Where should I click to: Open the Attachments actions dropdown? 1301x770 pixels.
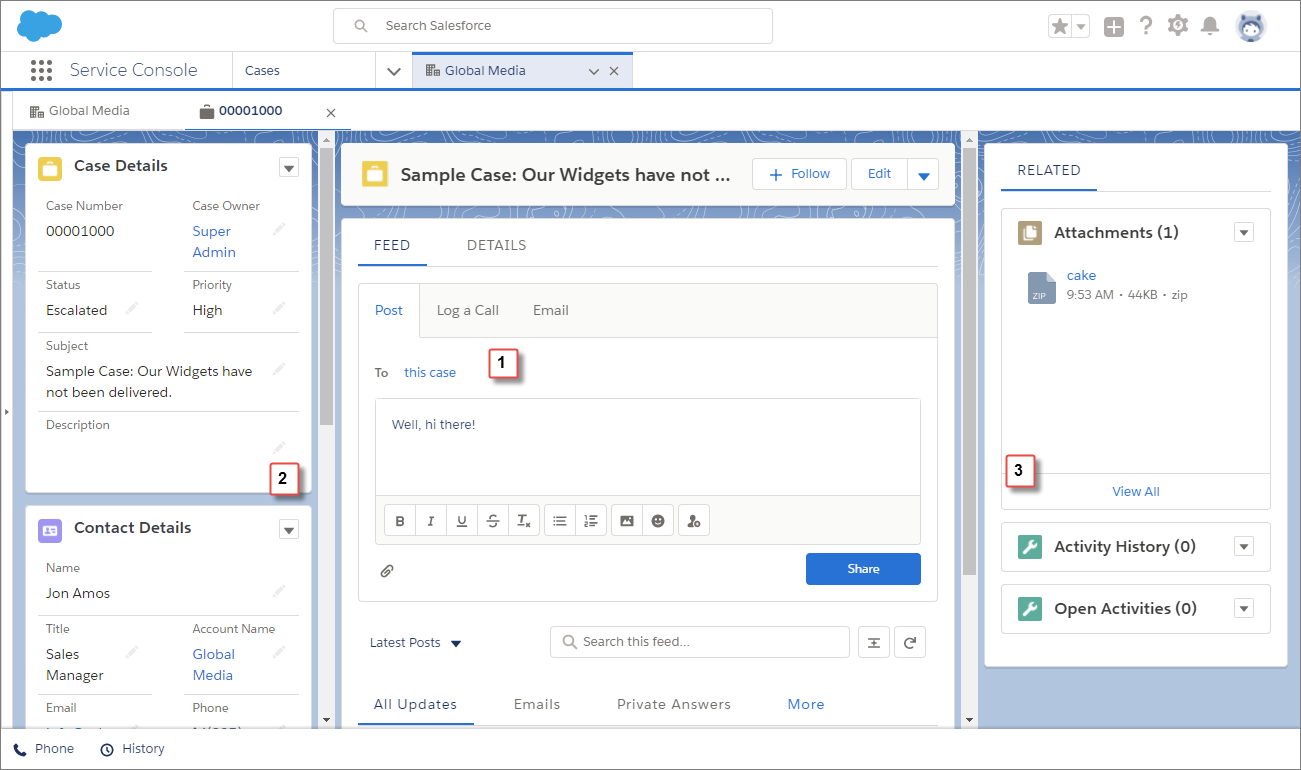1244,233
